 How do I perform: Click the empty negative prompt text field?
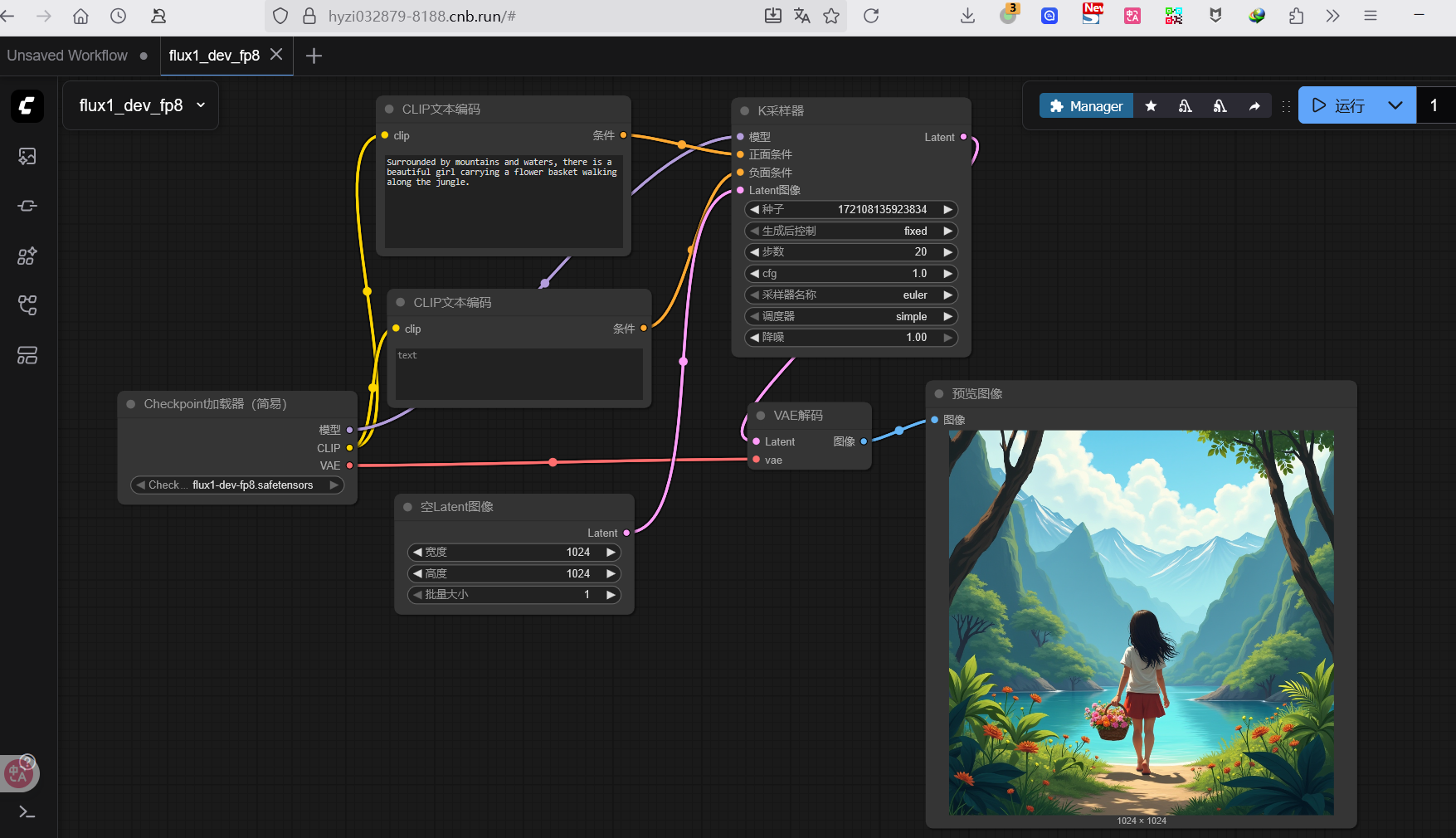[519, 373]
